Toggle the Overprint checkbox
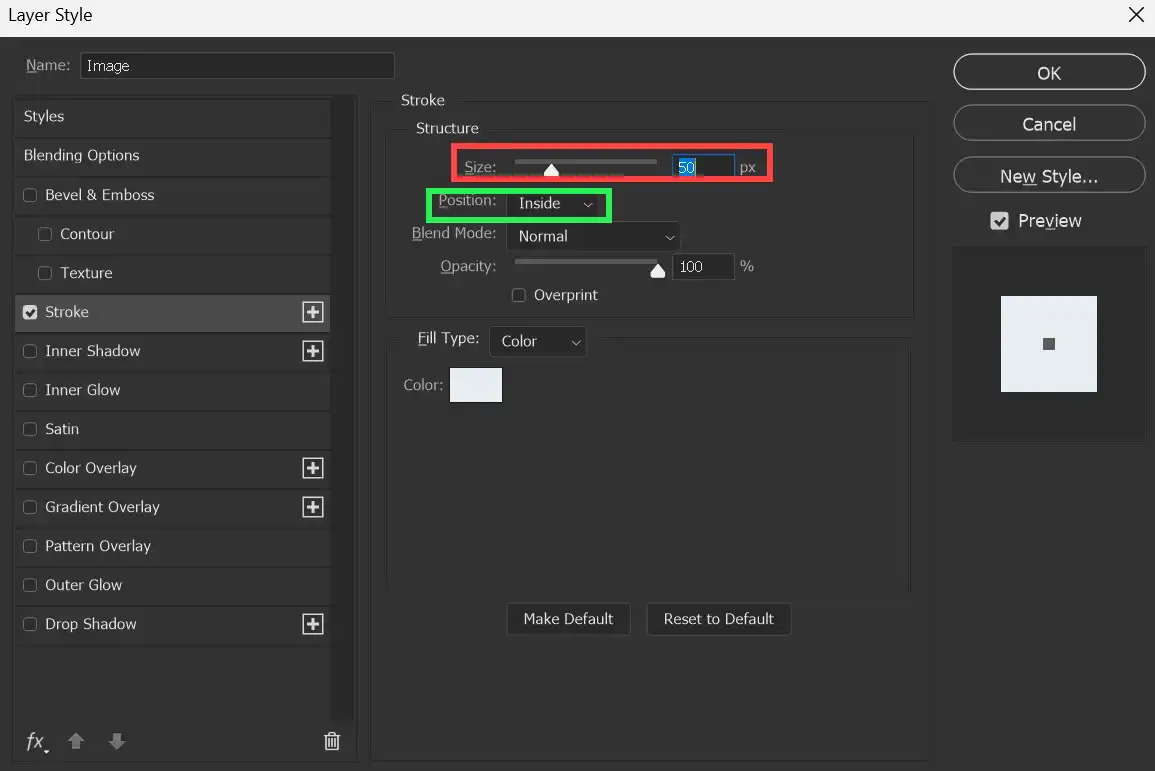The image size is (1155, 771). [518, 295]
